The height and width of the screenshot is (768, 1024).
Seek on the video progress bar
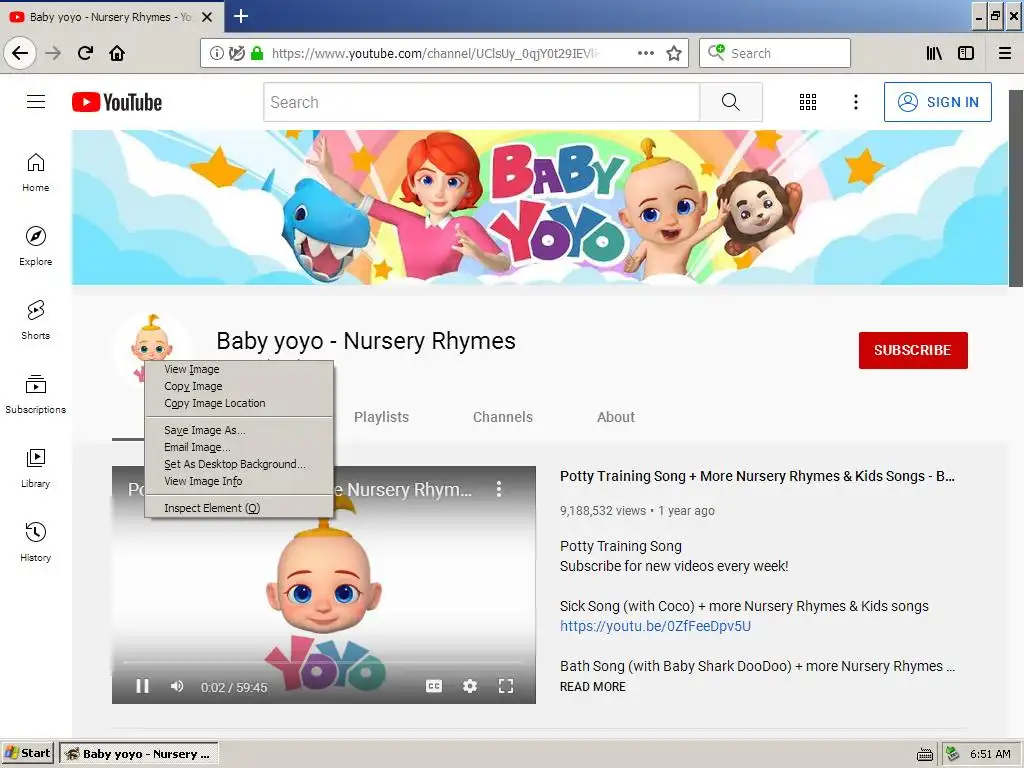pos(324,662)
